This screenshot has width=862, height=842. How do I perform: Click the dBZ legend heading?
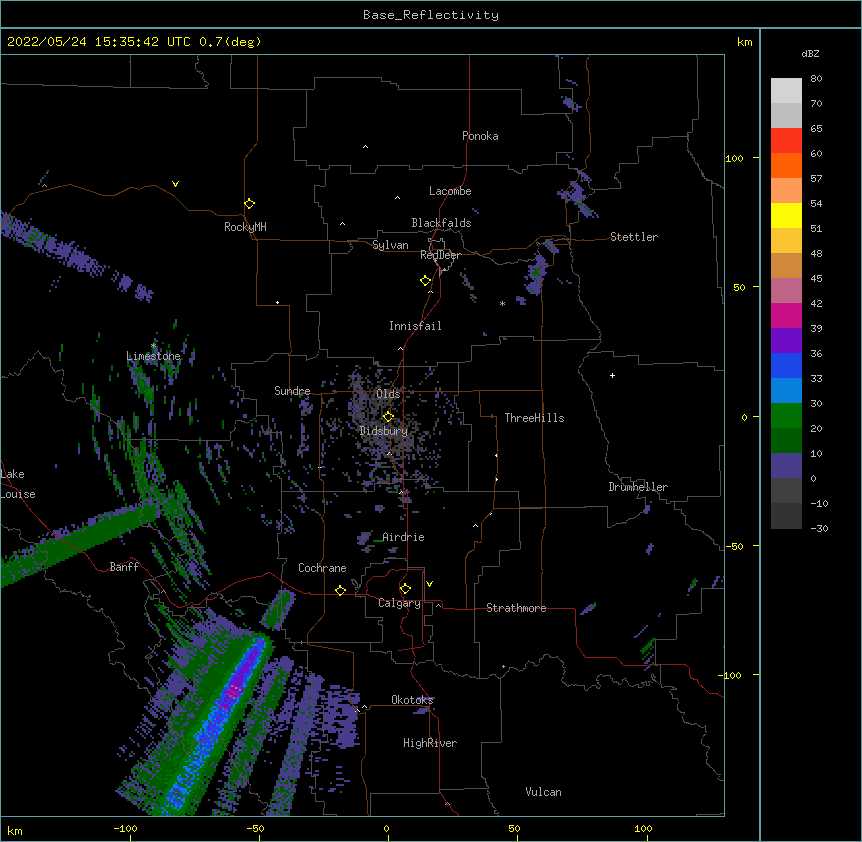coord(810,54)
